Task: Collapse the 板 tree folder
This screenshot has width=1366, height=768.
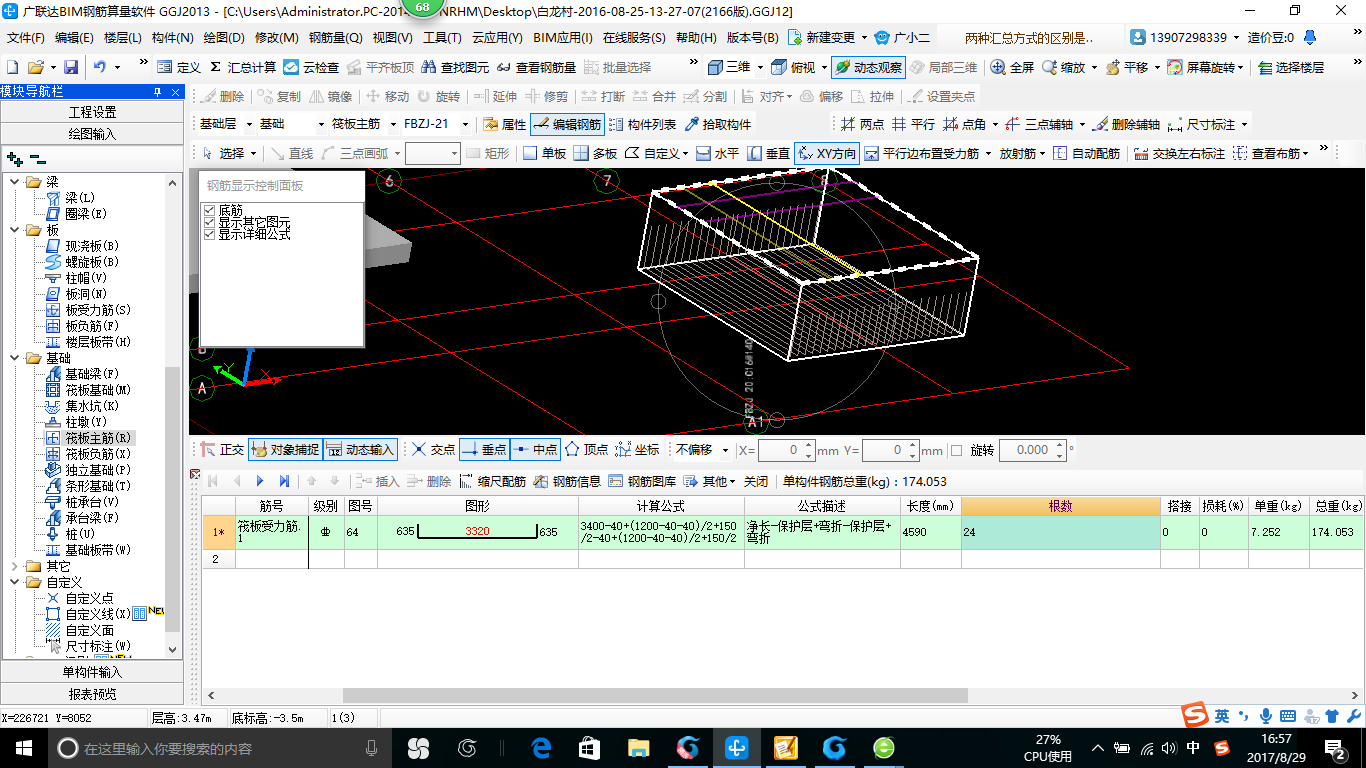Action: [x=16, y=230]
